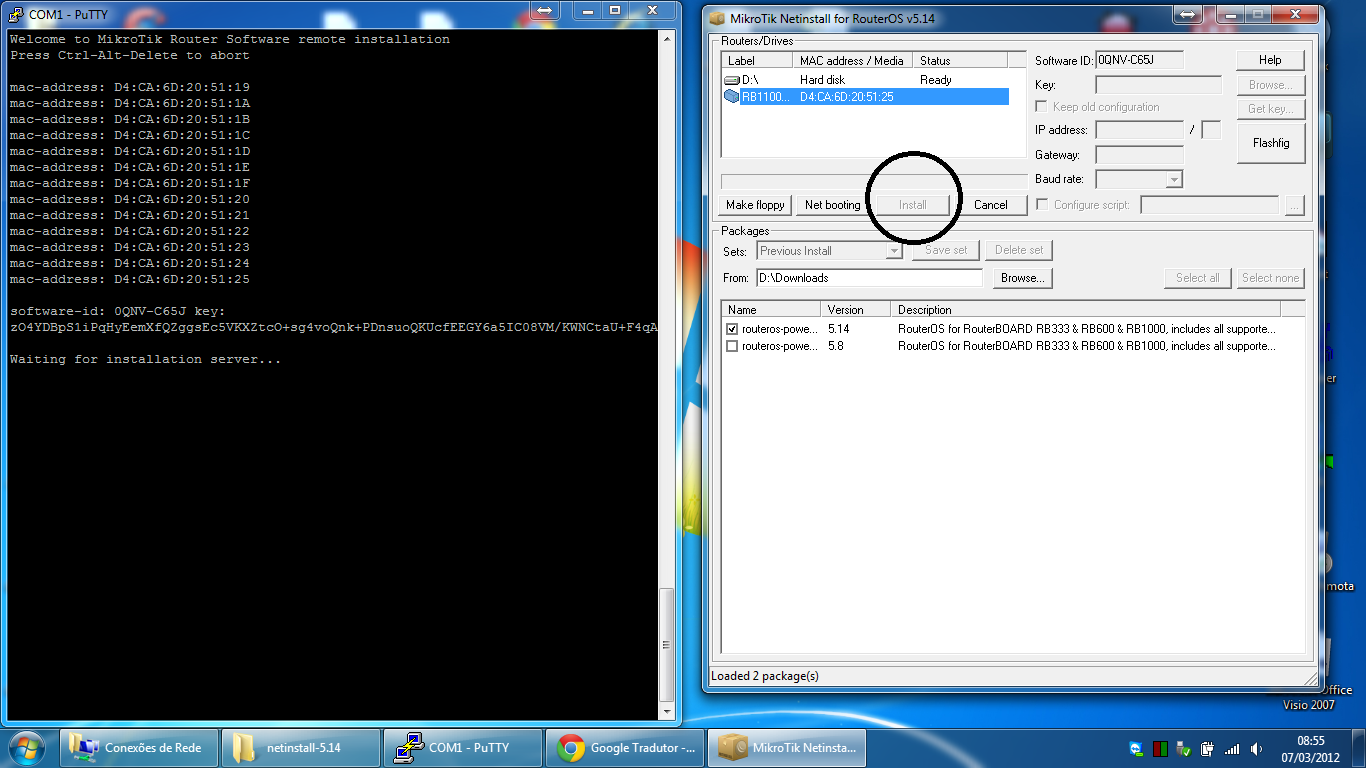This screenshot has width=1366, height=768.
Task: Click the Show desktop button
Action: [x=1358, y=748]
